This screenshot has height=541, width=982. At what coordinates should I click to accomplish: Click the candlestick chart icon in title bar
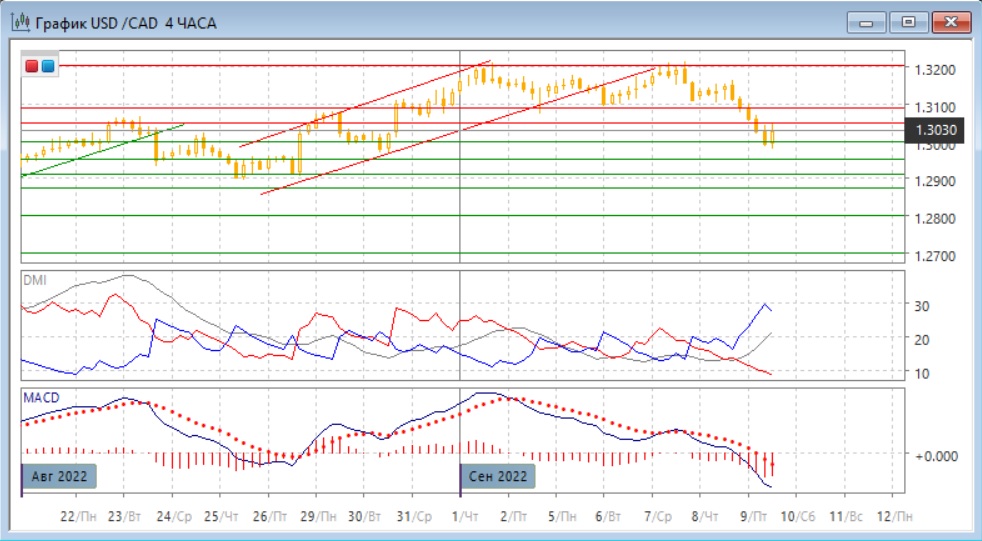click(20, 22)
